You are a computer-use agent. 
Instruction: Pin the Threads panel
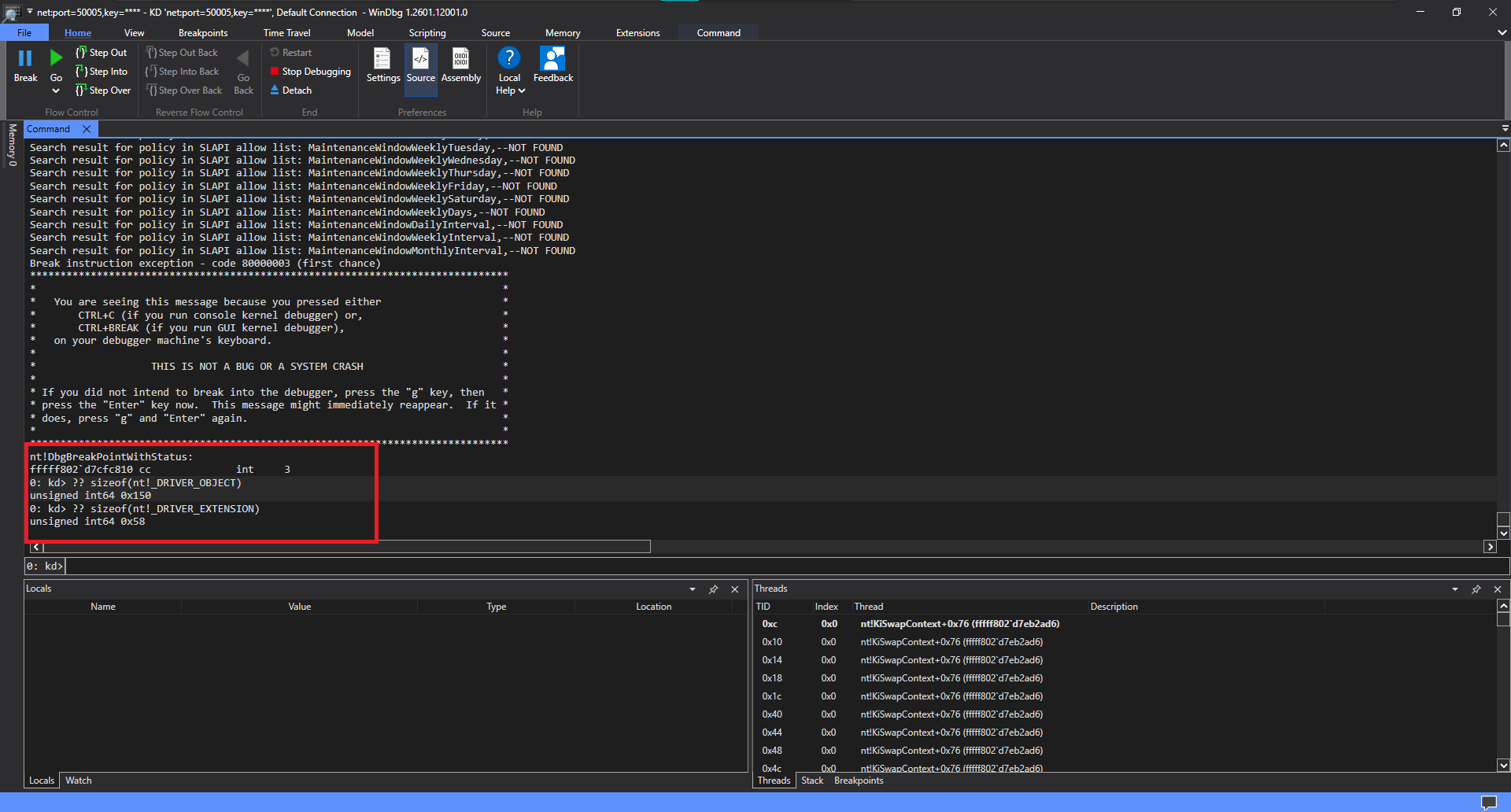point(1476,589)
